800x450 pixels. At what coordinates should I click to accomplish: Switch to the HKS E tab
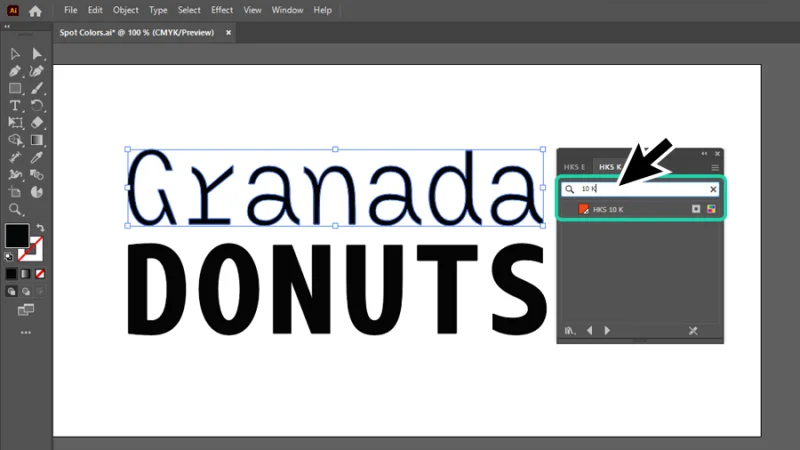pos(574,167)
